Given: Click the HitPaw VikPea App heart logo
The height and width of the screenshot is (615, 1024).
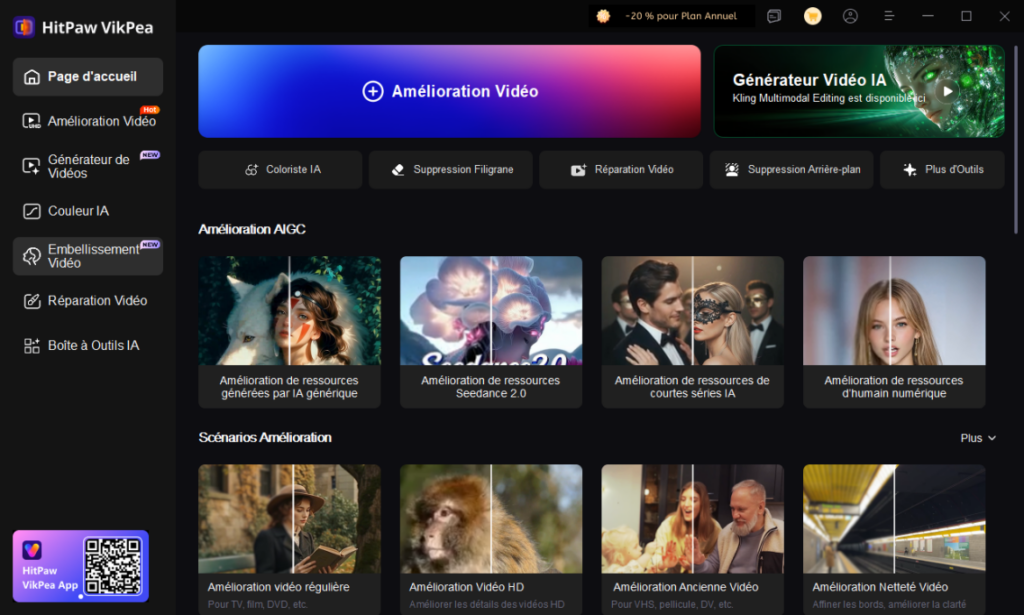Looking at the screenshot, I should coord(32,550).
